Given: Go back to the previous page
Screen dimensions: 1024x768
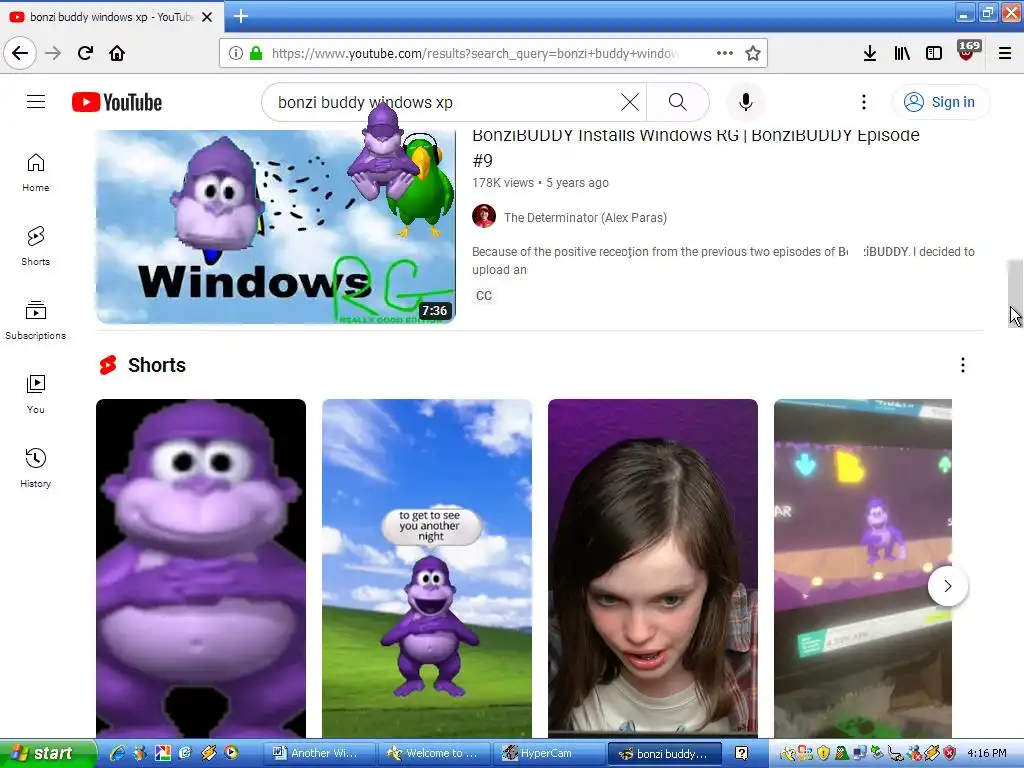Looking at the screenshot, I should [20, 53].
